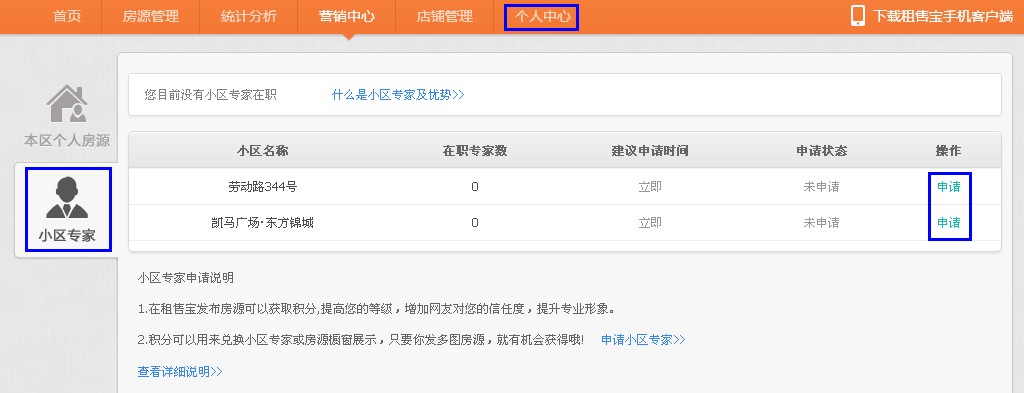Open 店铺管理 menu
The image size is (1024, 393).
pos(445,16)
